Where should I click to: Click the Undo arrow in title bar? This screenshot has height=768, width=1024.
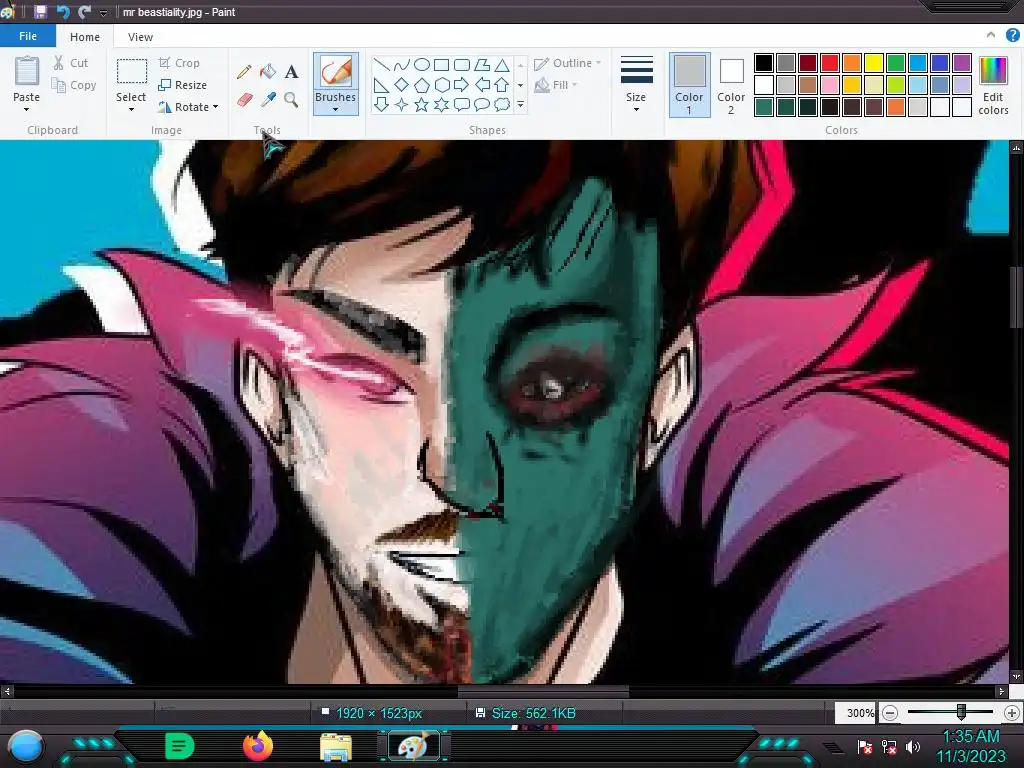tap(63, 12)
